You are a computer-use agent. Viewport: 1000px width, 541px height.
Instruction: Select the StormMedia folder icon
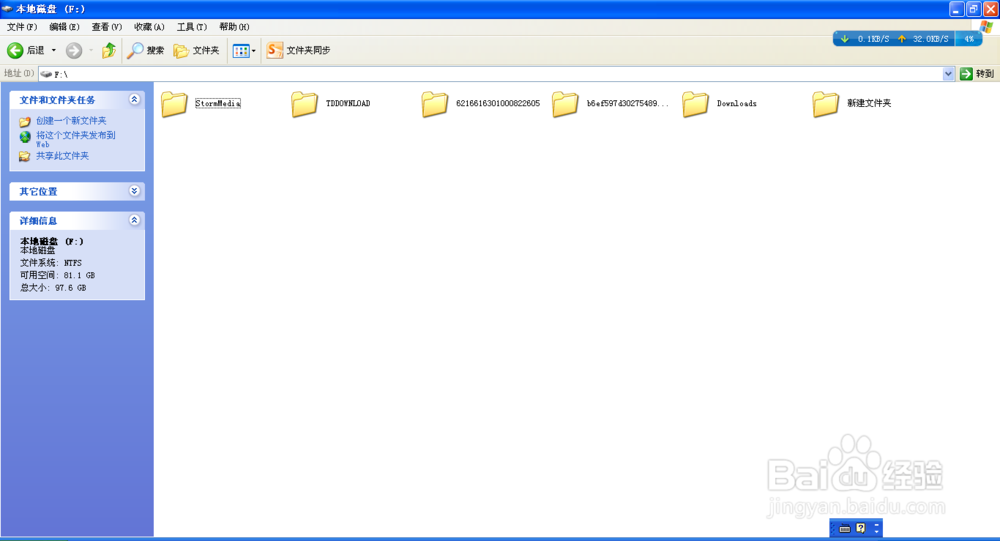click(174, 103)
